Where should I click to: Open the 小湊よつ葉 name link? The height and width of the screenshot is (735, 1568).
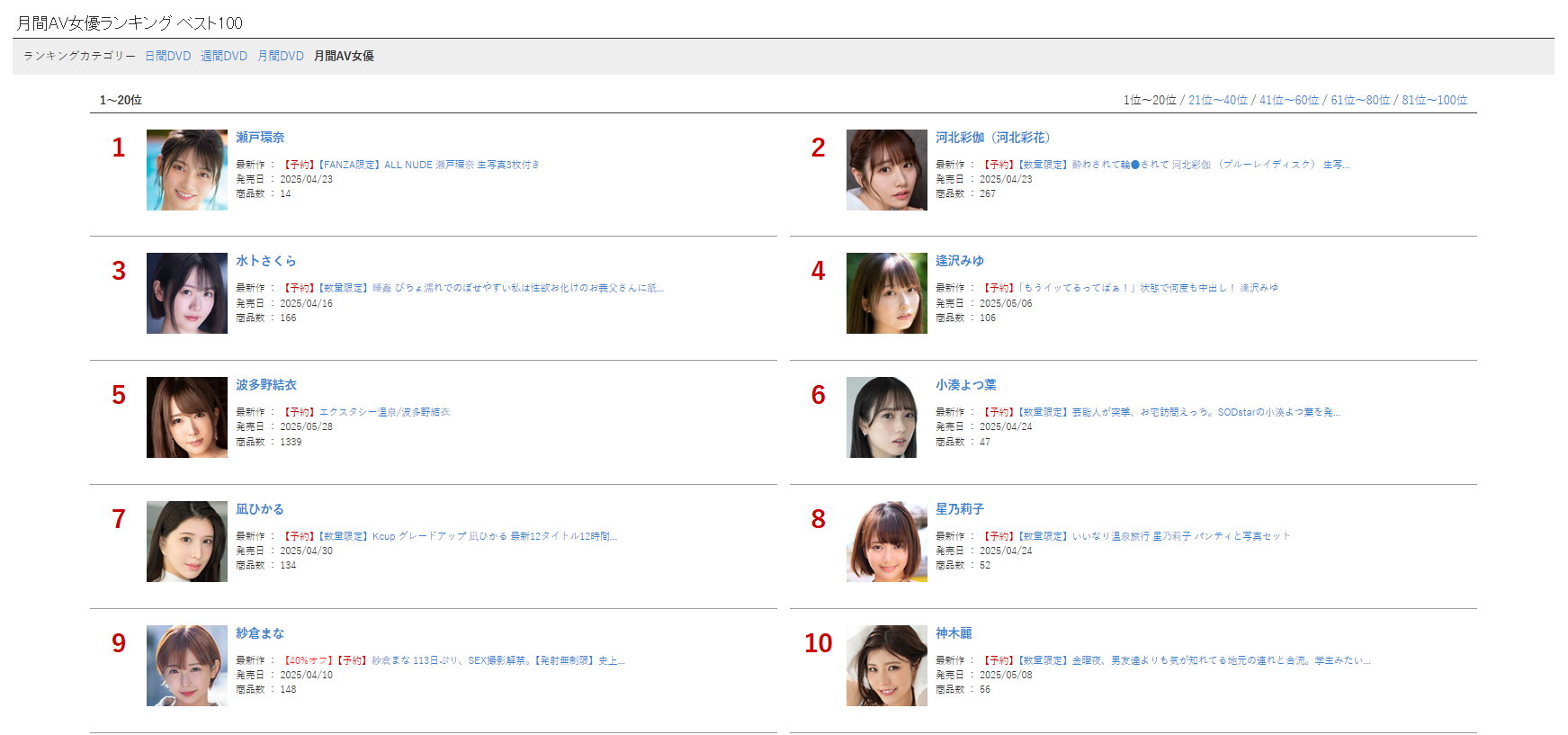pyautogui.click(x=966, y=385)
